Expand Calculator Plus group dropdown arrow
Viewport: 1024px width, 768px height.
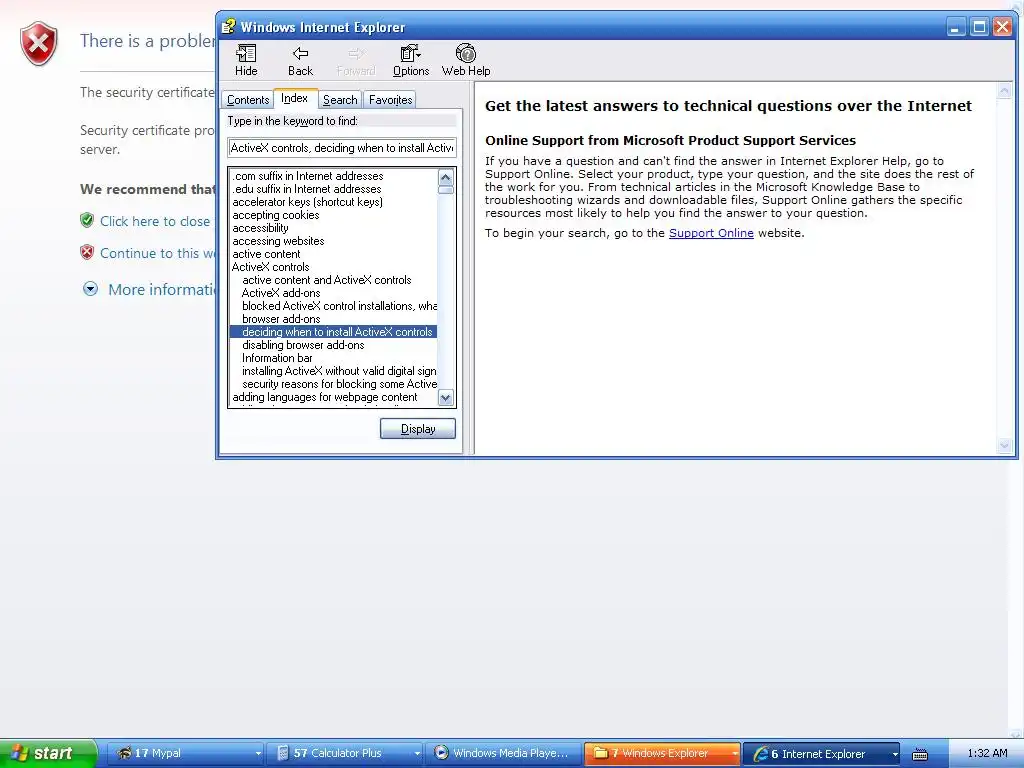pyautogui.click(x=417, y=754)
